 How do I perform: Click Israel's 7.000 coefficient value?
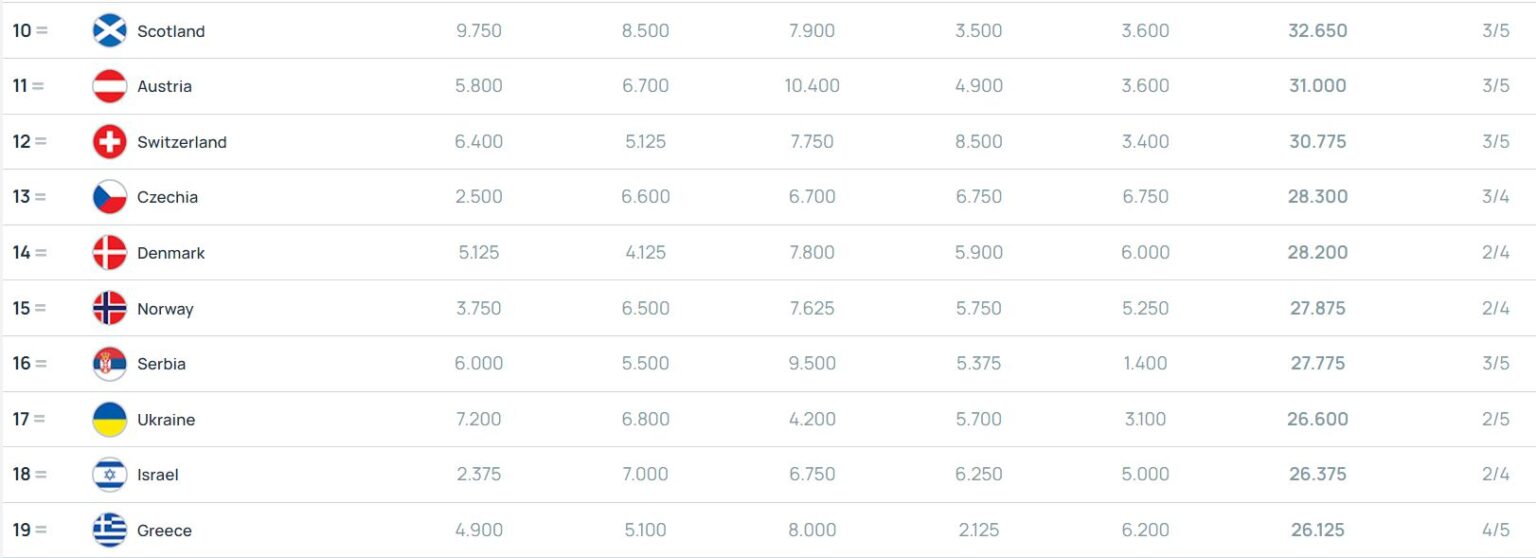645,475
